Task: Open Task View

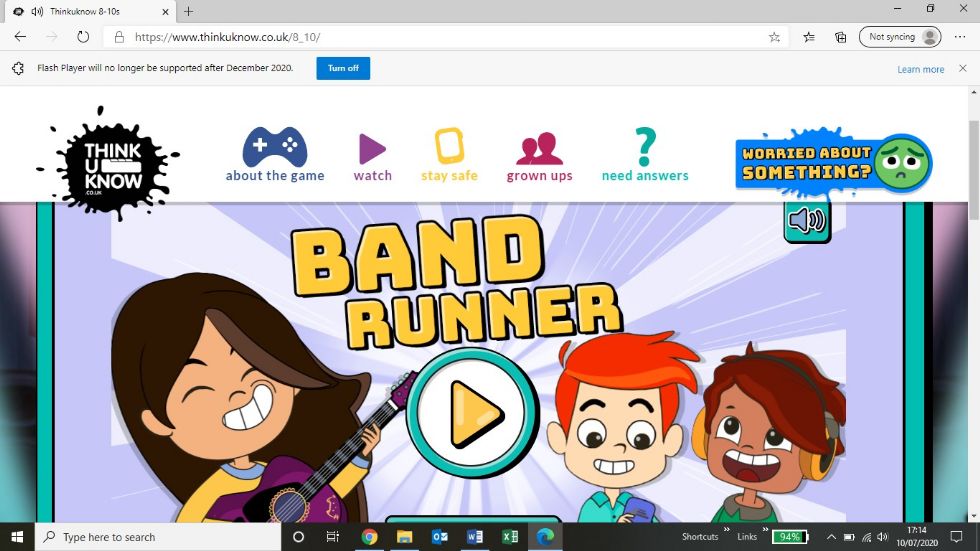Action: pyautogui.click(x=332, y=537)
